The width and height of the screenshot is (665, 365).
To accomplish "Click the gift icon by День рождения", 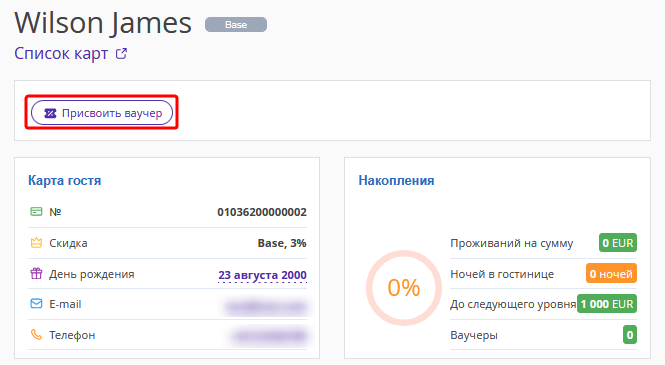I will click(36, 273).
